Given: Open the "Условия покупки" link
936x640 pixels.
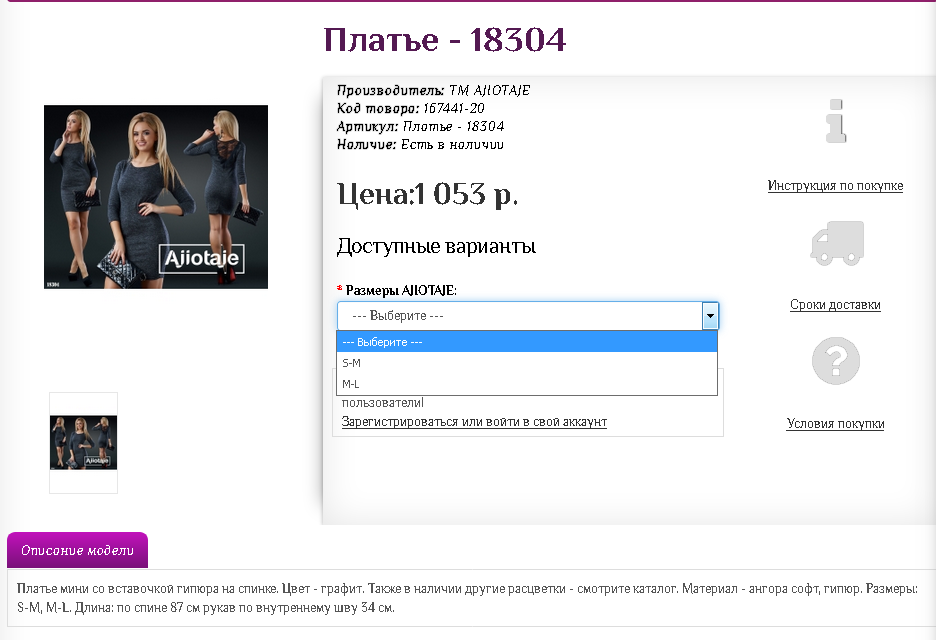Looking at the screenshot, I should click(x=835, y=423).
